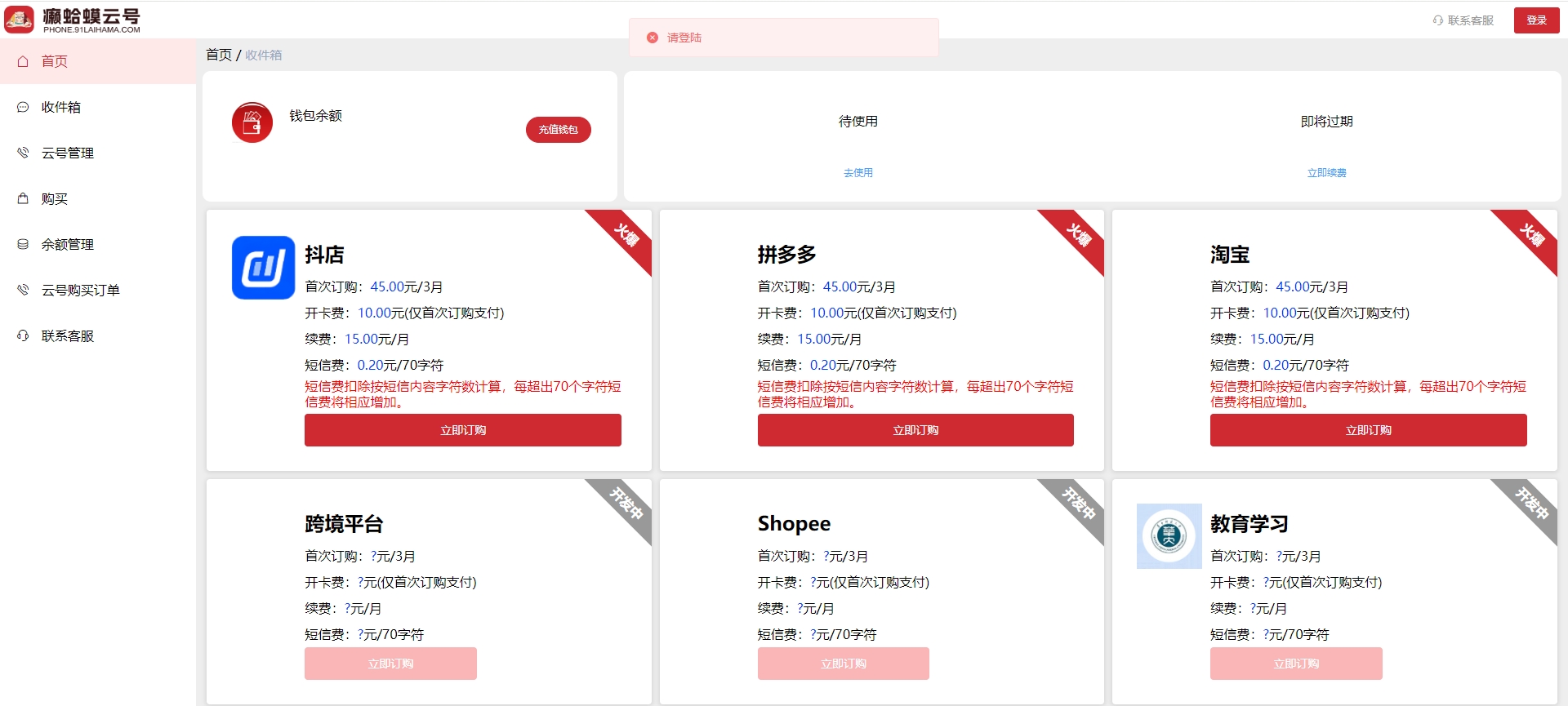Click the 火爆 ribbon on 拼多多 card
The image size is (1568, 706).
tap(1079, 235)
